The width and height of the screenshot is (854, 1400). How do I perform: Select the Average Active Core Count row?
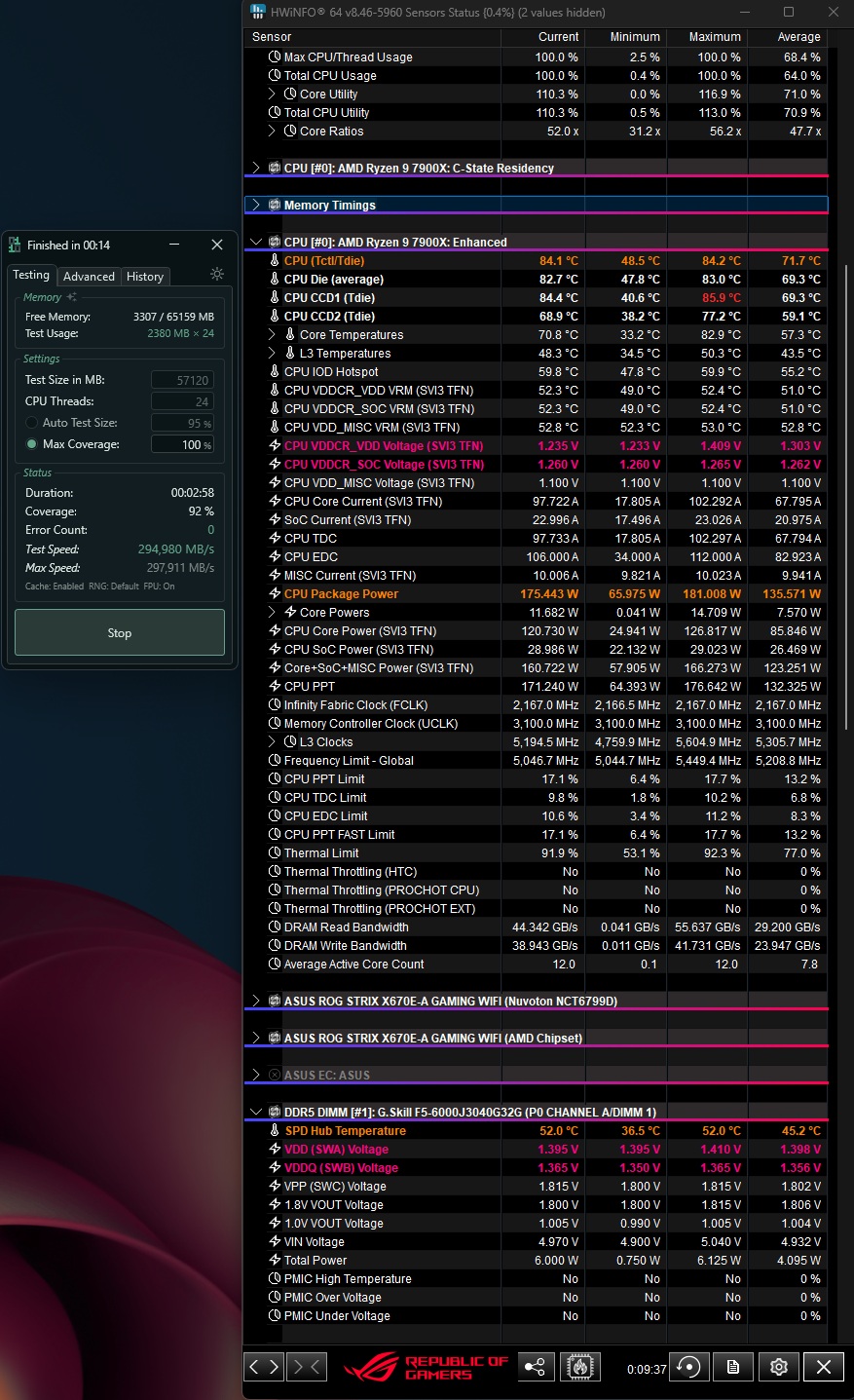coord(536,965)
